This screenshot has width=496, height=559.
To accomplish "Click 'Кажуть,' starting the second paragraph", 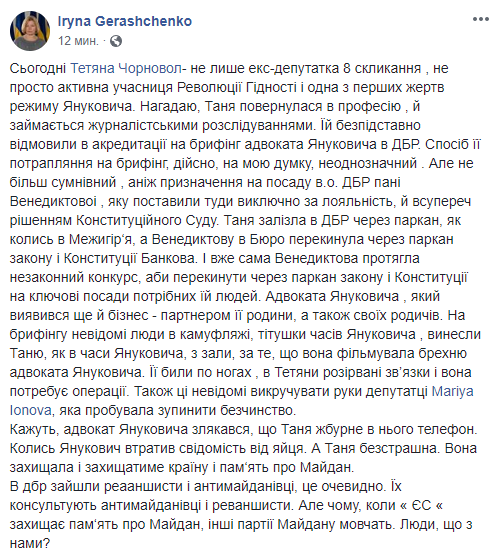I will pyautogui.click(x=33, y=430).
